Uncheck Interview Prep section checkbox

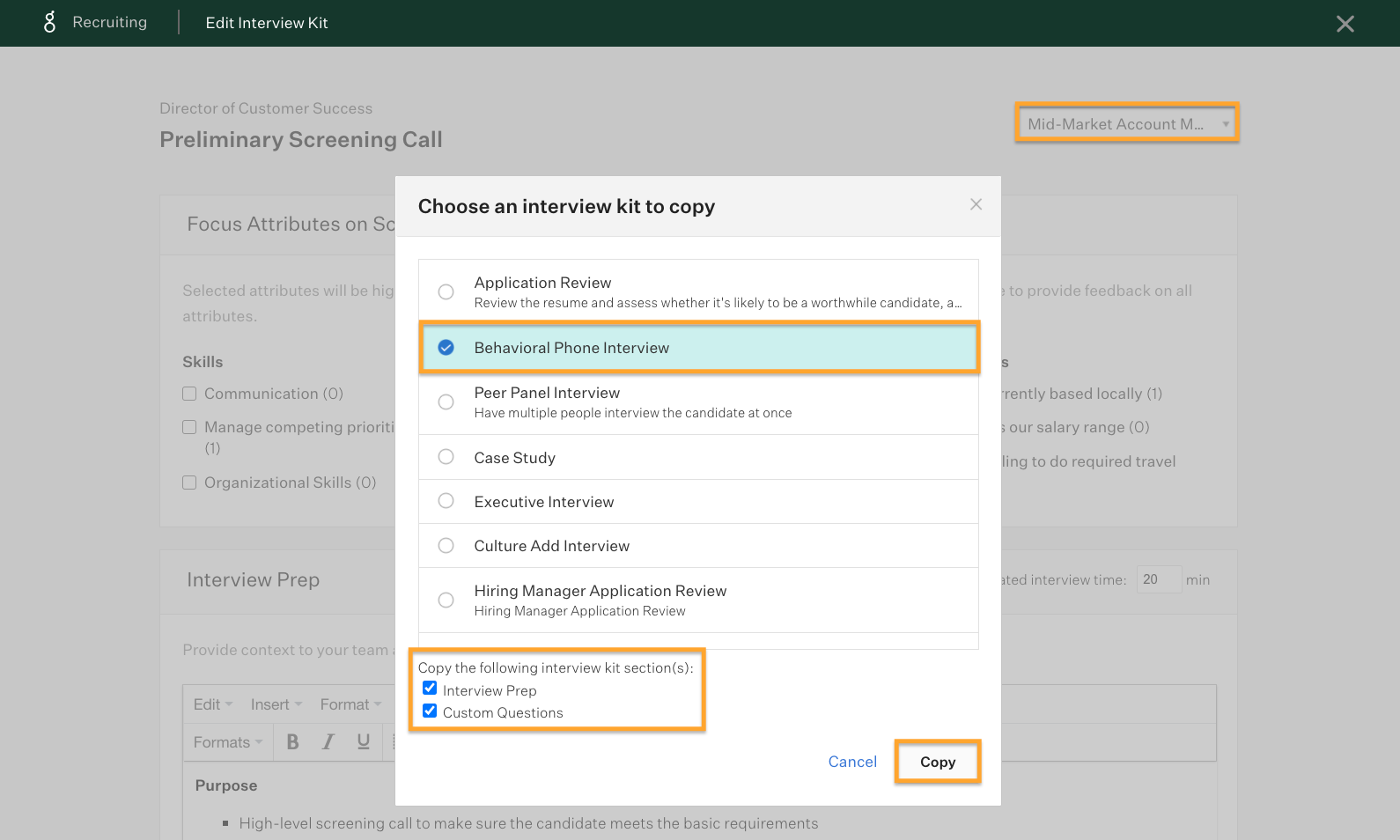(430, 689)
